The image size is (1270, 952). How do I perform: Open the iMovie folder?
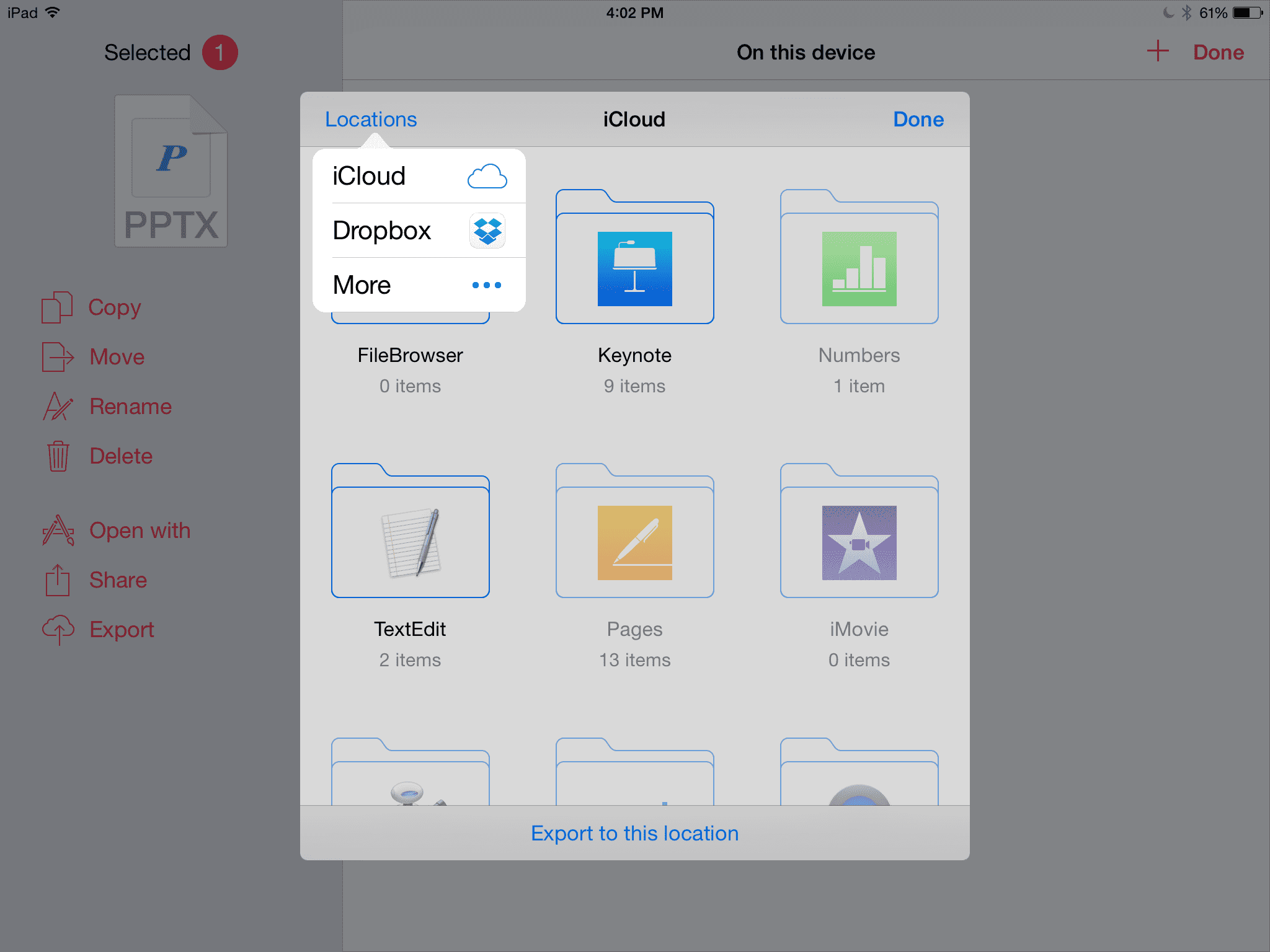coord(859,531)
